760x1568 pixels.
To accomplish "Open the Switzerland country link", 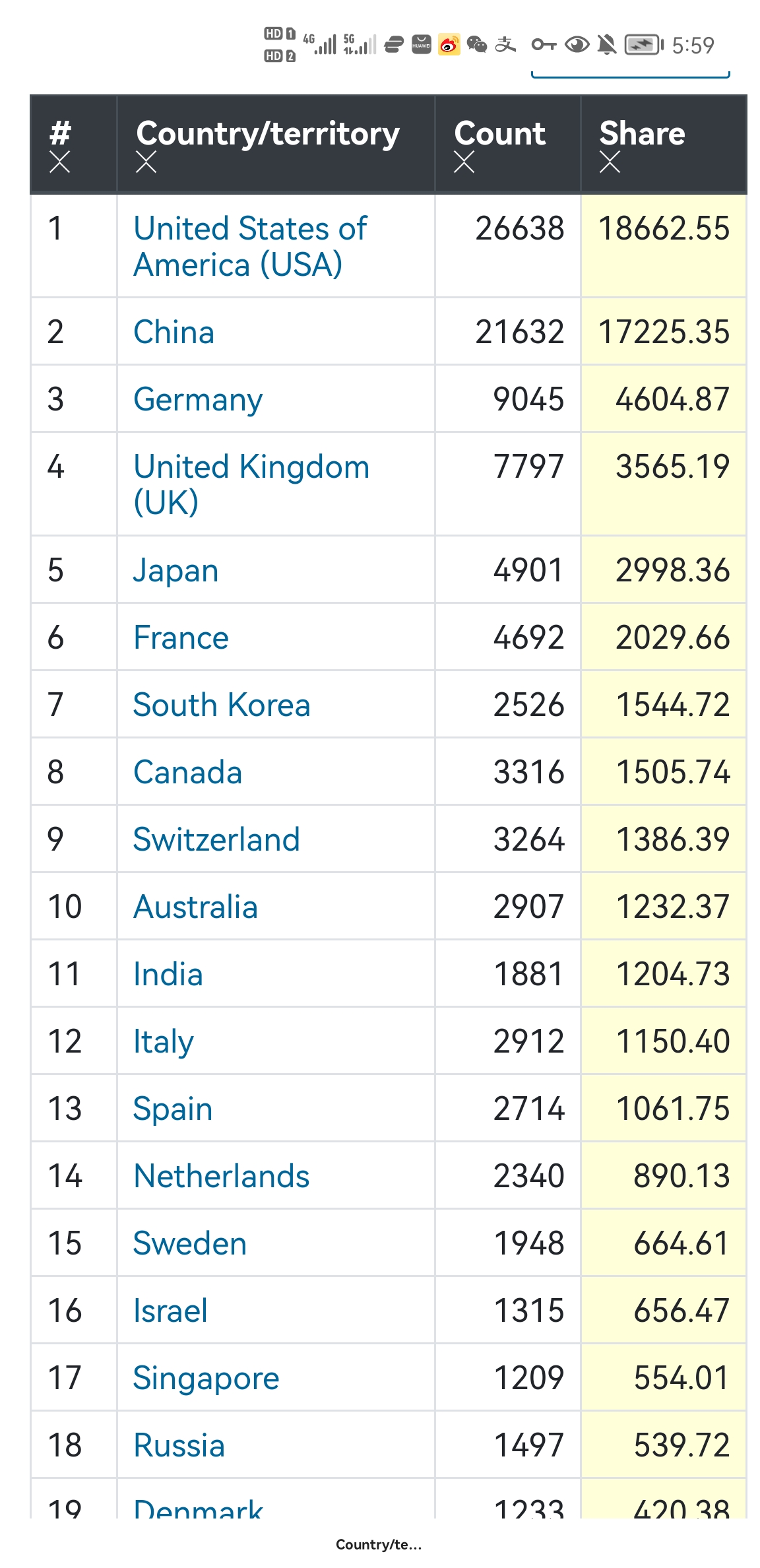I will [216, 839].
